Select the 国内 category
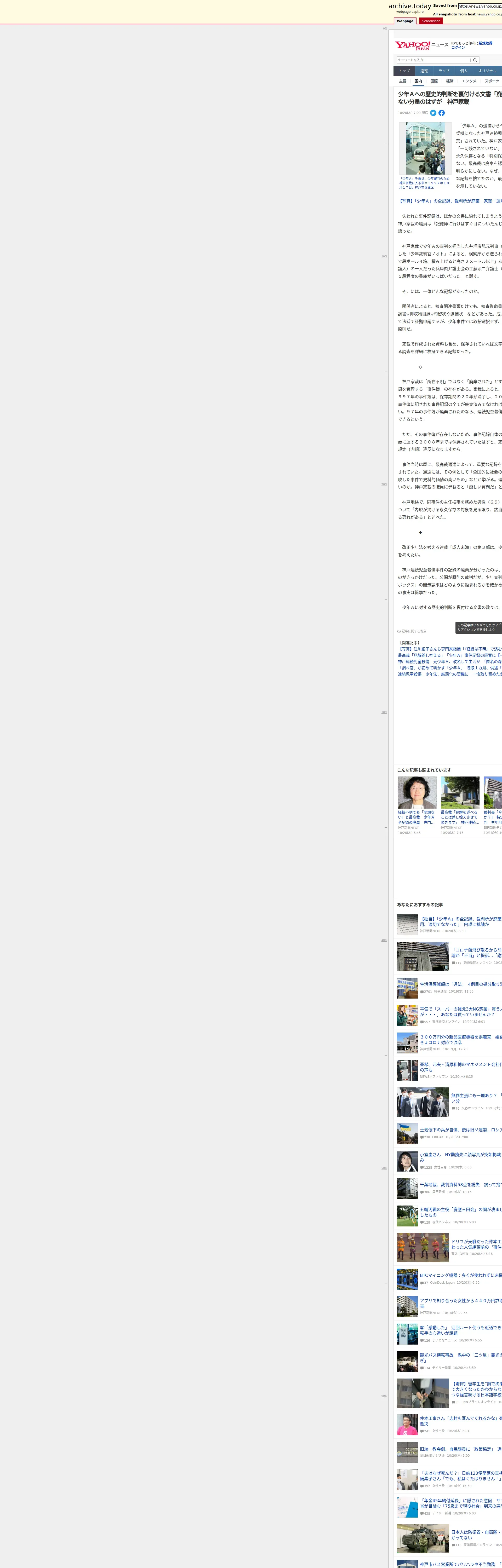Viewport: 502px width, 1568px height. pos(419,81)
